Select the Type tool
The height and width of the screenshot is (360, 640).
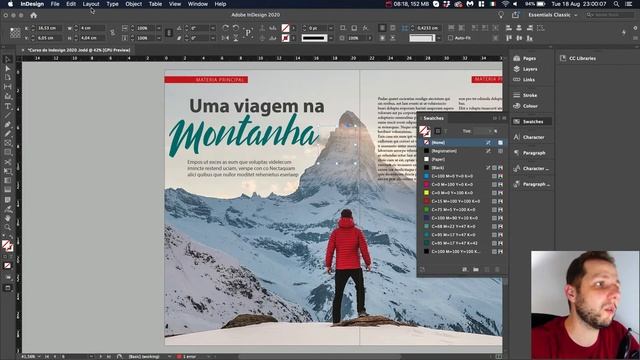(x=7, y=106)
